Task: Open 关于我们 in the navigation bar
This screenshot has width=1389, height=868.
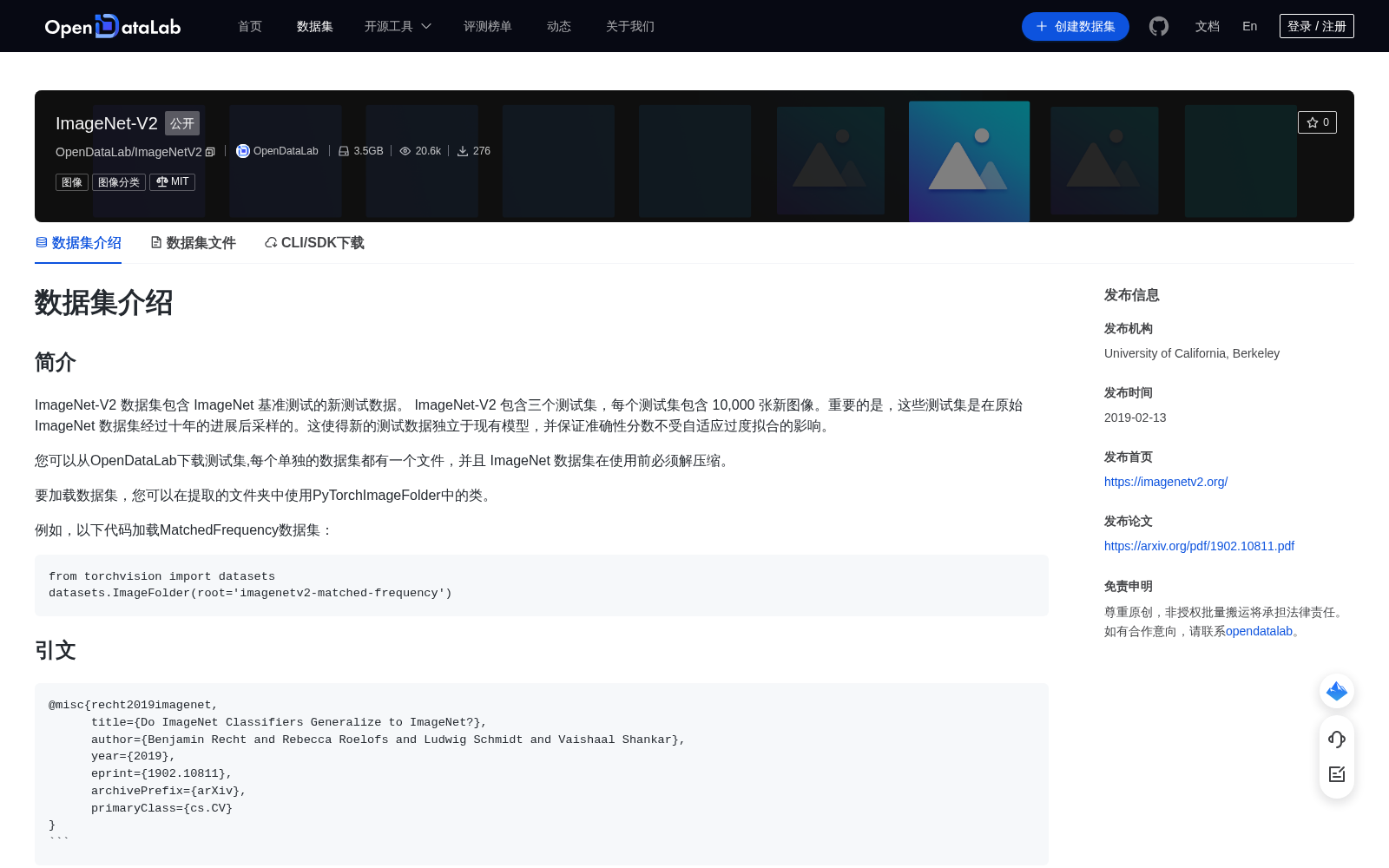Action: [x=630, y=26]
